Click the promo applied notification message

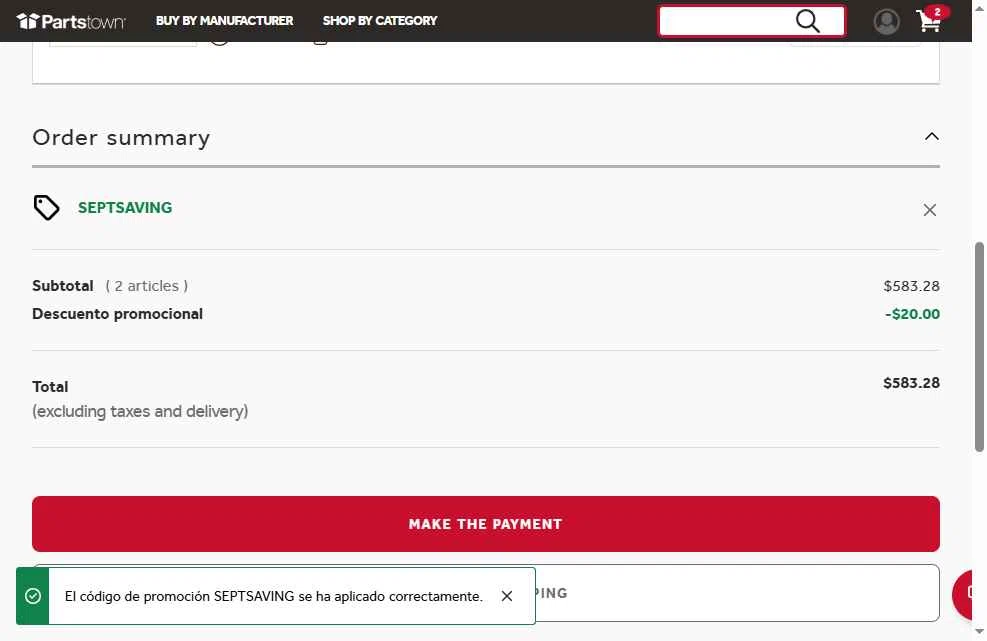point(274,596)
